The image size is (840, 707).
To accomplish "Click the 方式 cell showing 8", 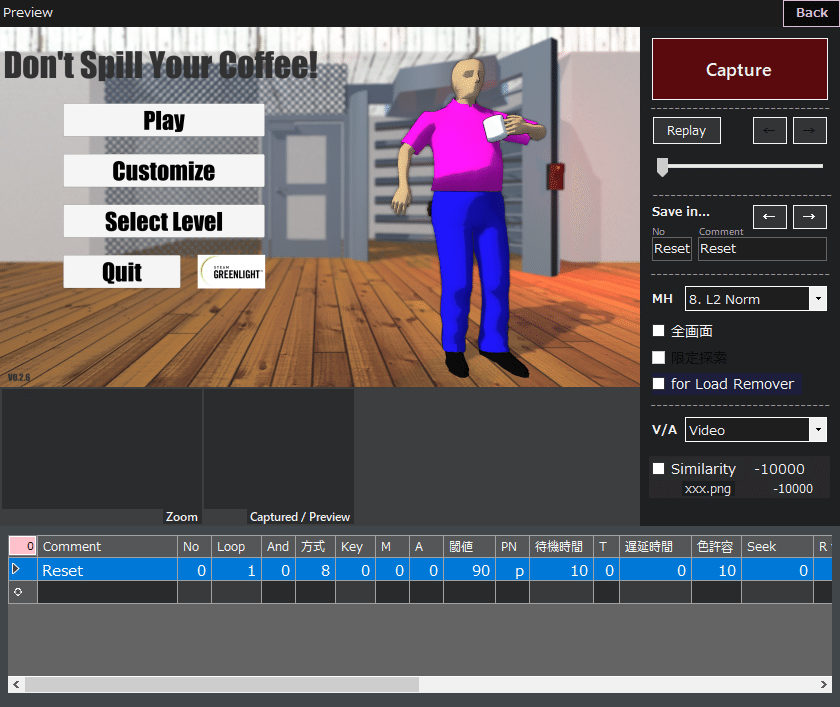I will [x=316, y=570].
